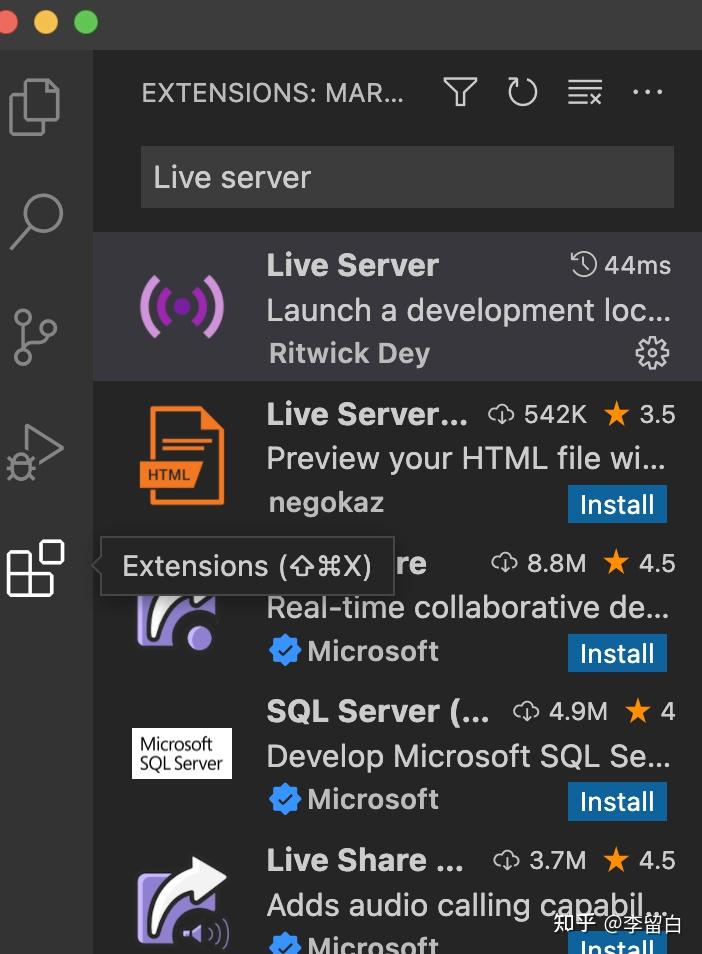Filter extensions with the funnel icon
The image size is (702, 954).
point(460,93)
